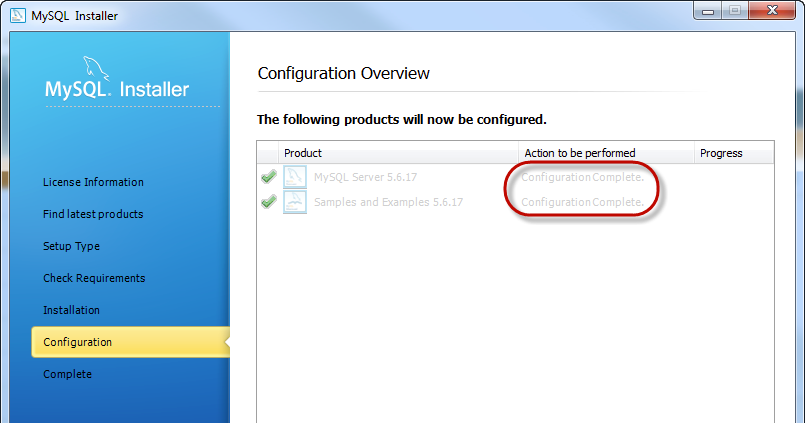Viewport: 805px width, 423px height.
Task: Click Configuration Complete status for MySQL Server
Action: point(582,177)
